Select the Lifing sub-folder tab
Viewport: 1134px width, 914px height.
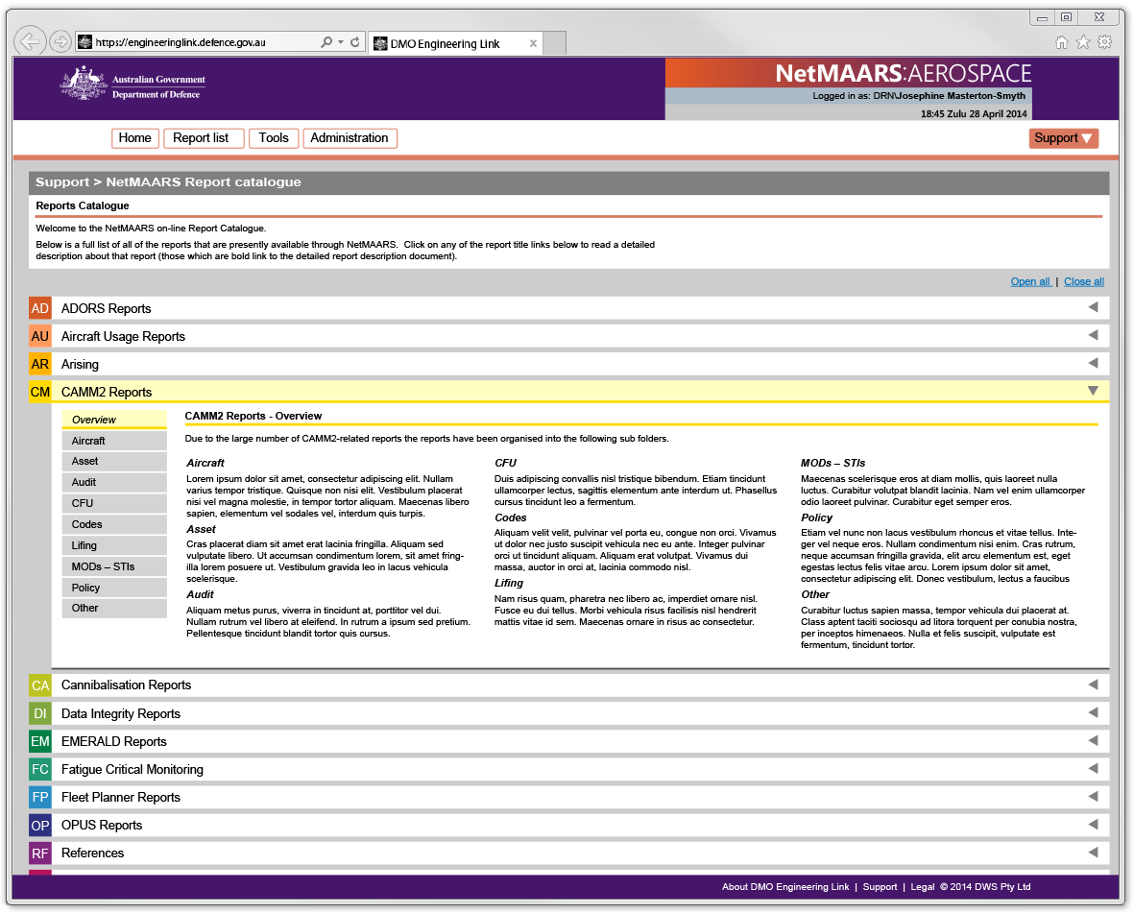(x=114, y=545)
